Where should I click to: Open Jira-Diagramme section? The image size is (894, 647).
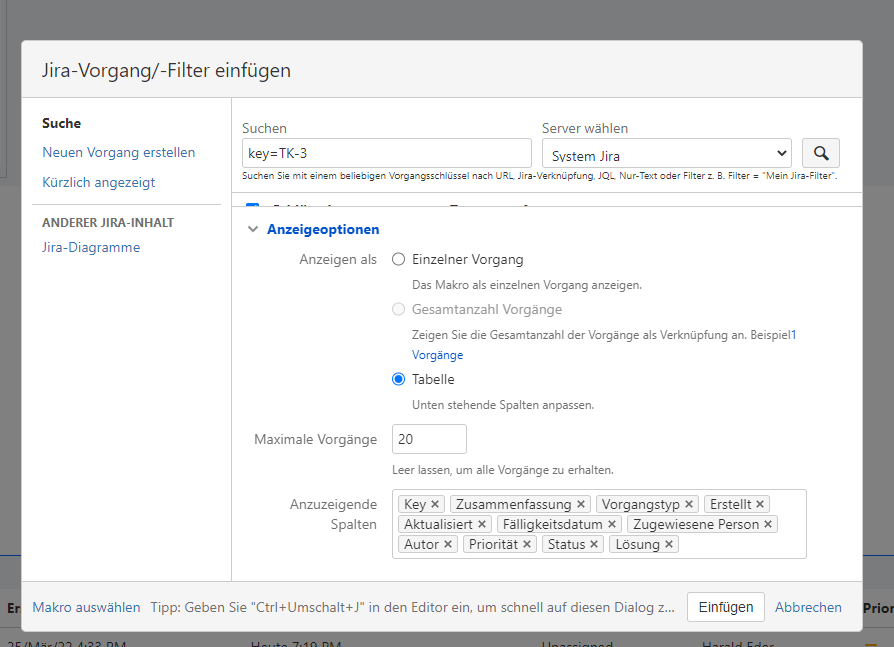[91, 247]
